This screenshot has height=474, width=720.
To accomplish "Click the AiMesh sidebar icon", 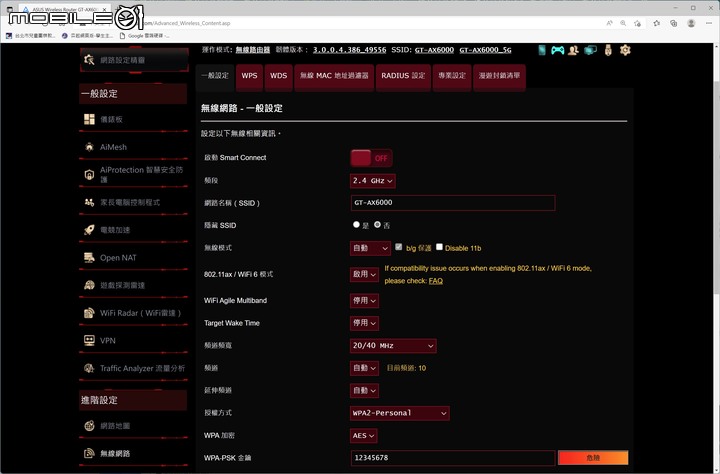I will [89, 147].
